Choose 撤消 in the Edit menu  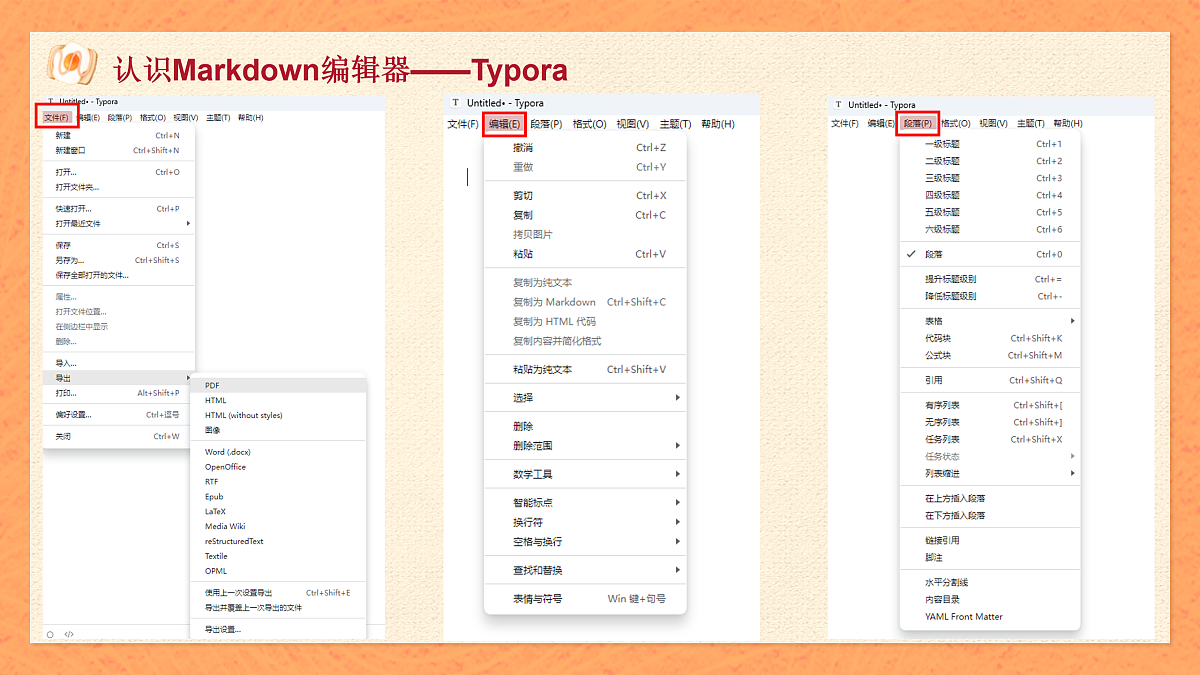tap(585, 148)
